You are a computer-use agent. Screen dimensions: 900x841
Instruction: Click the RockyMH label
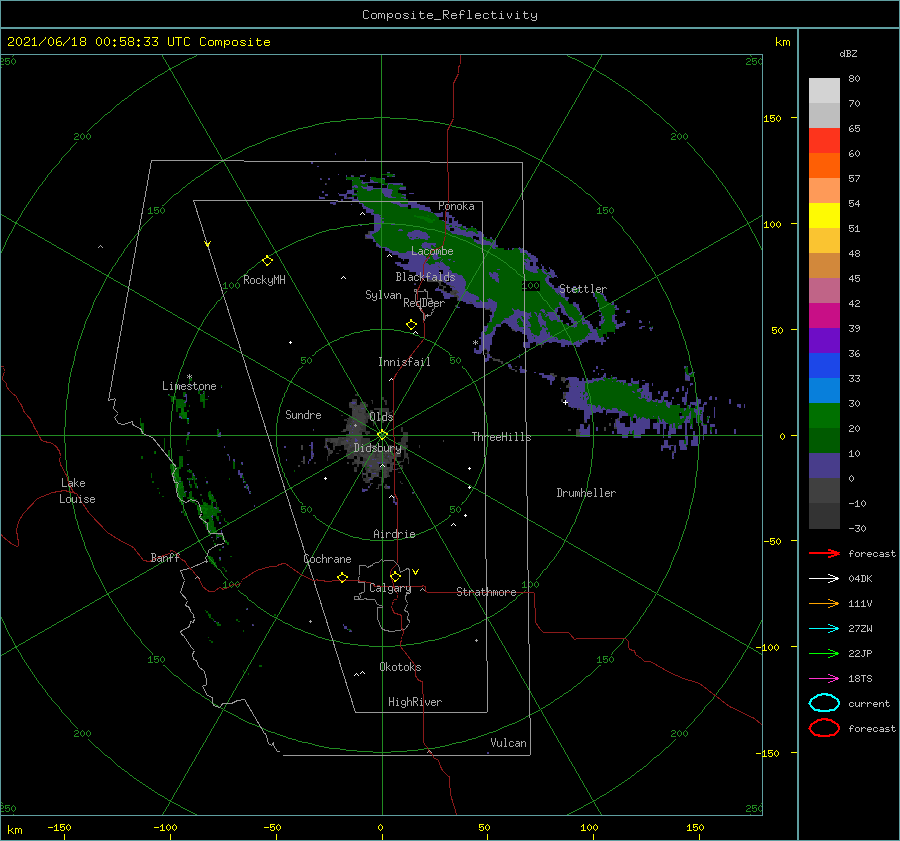point(264,280)
